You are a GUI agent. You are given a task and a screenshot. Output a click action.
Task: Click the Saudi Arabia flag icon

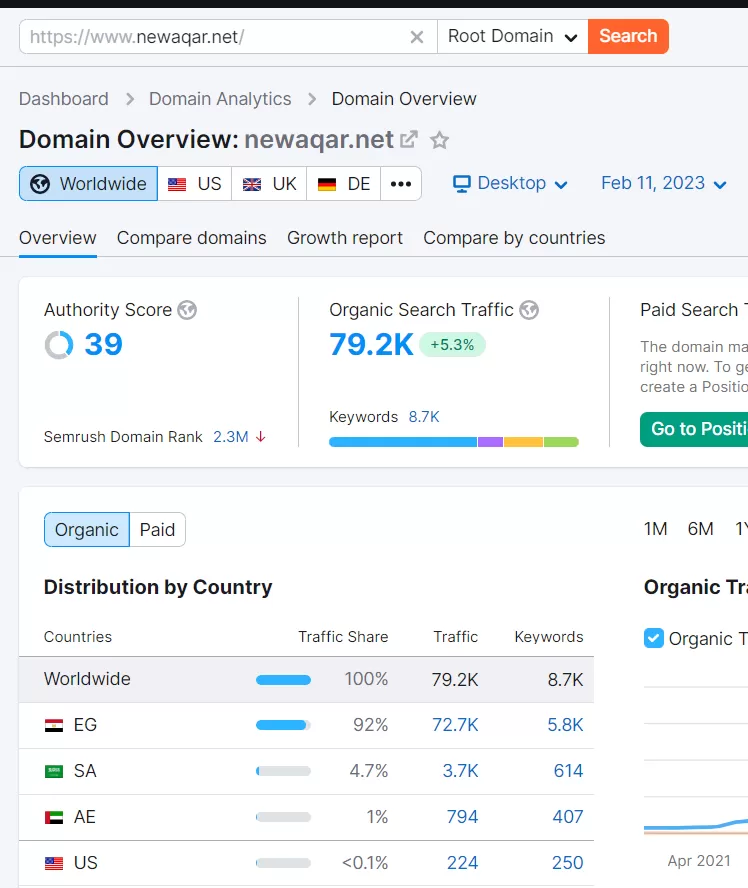[x=54, y=771]
